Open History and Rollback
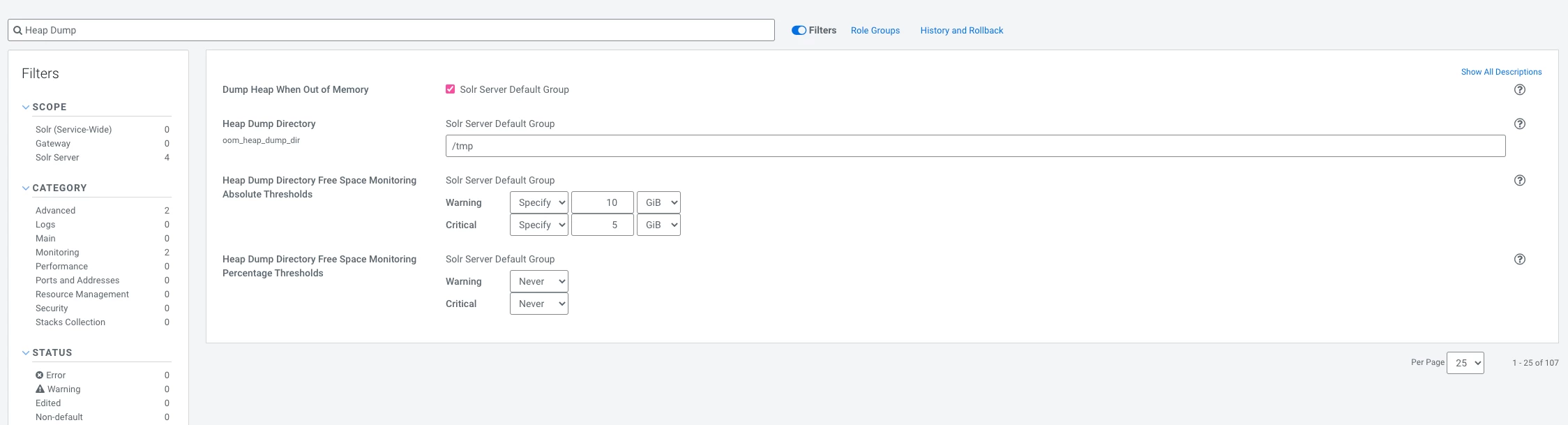 pos(962,30)
